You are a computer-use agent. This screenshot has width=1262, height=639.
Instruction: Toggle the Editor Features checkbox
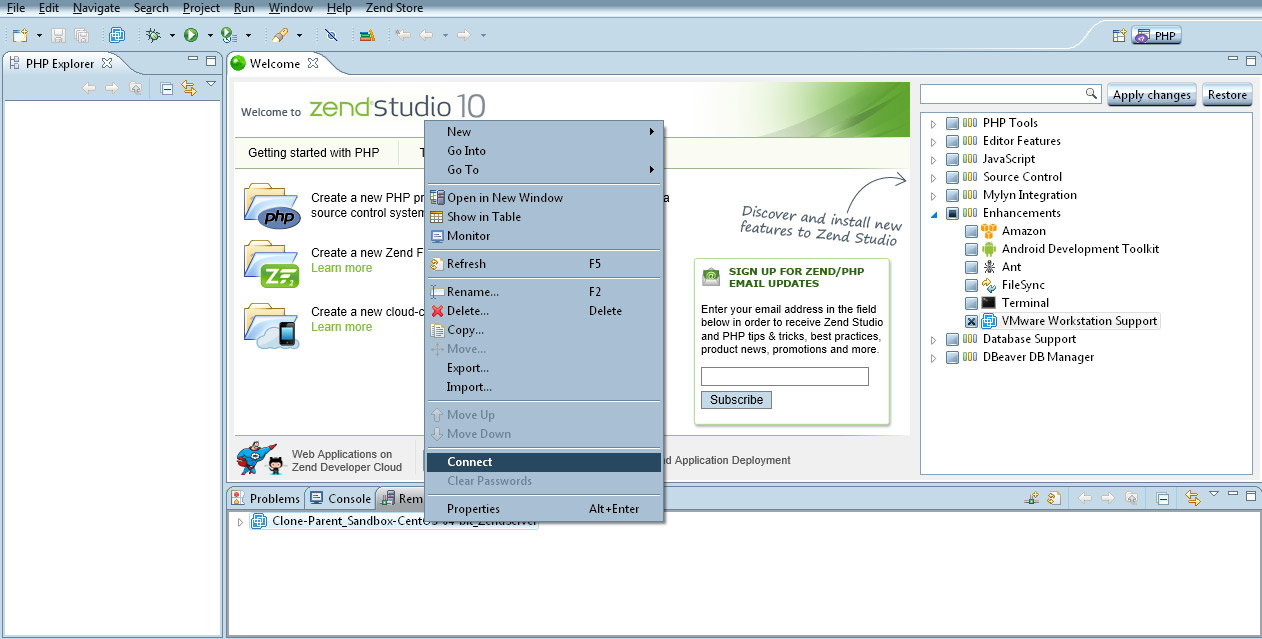[x=952, y=141]
